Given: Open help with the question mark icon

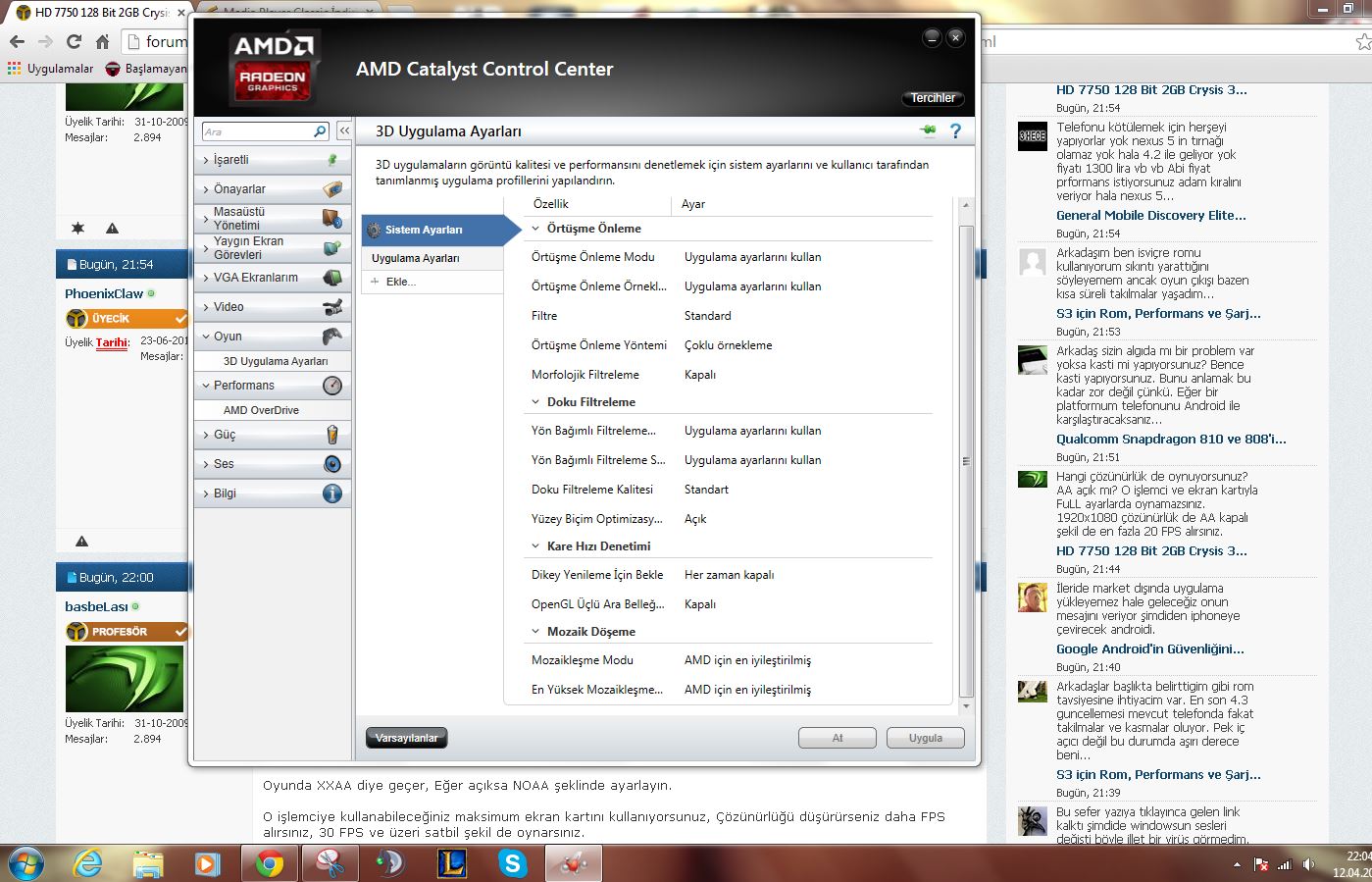Looking at the screenshot, I should [x=955, y=131].
